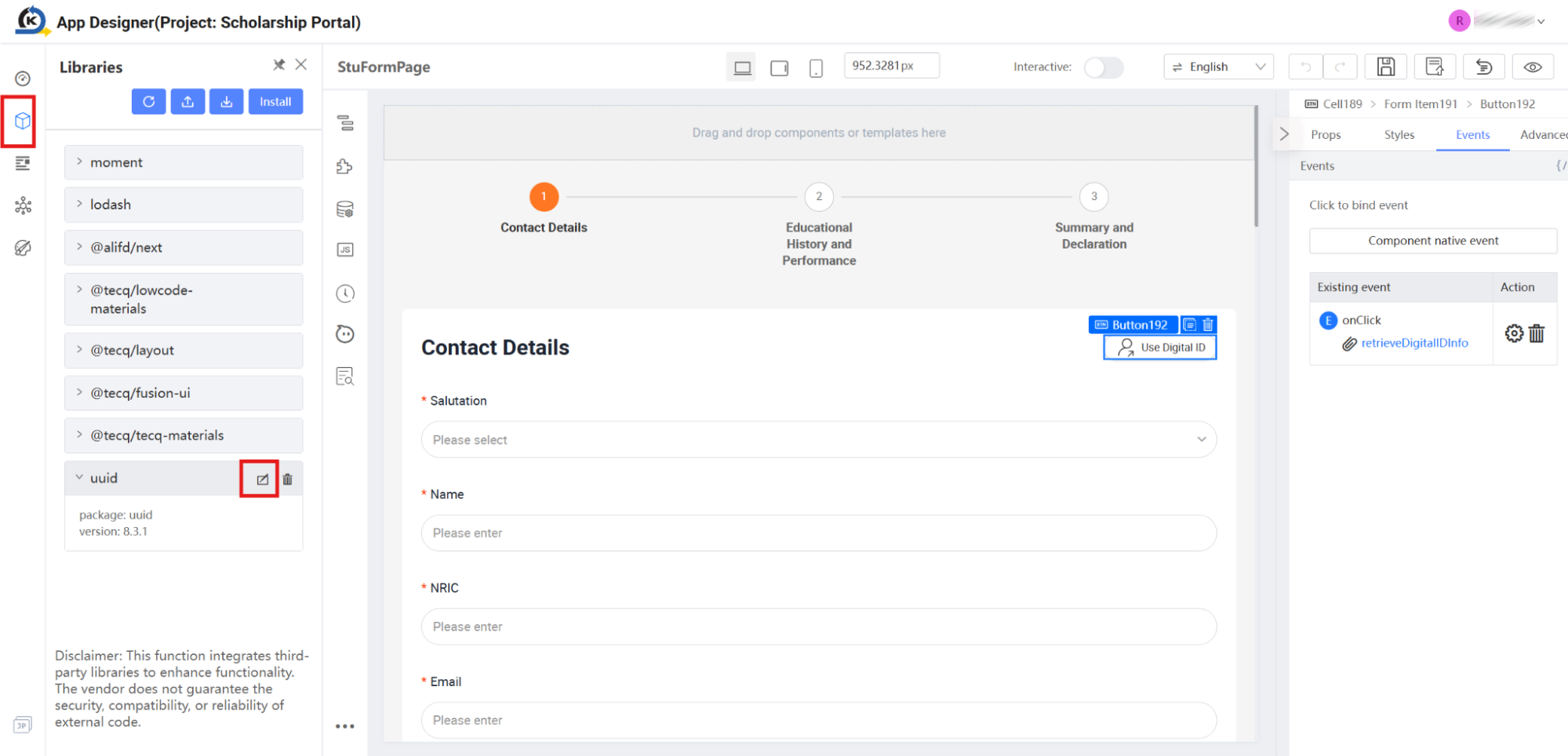
Task: Open the preview eye icon
Action: [1532, 67]
